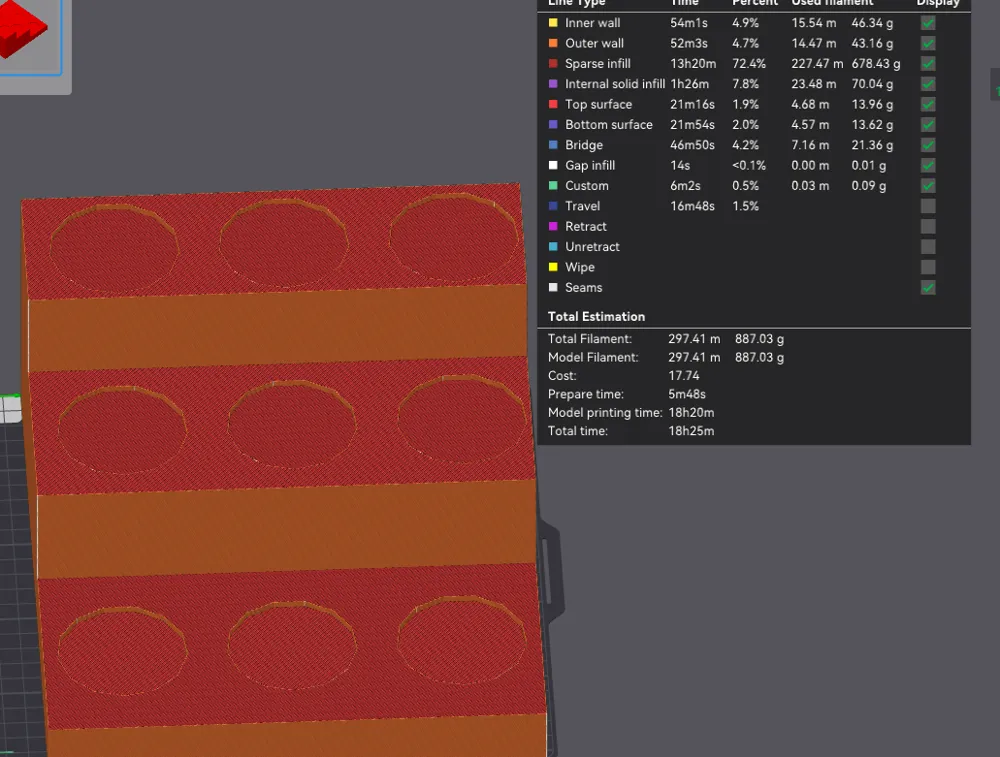1000x757 pixels.
Task: Click the Internal solid infill purple swatch
Action: (x=553, y=84)
